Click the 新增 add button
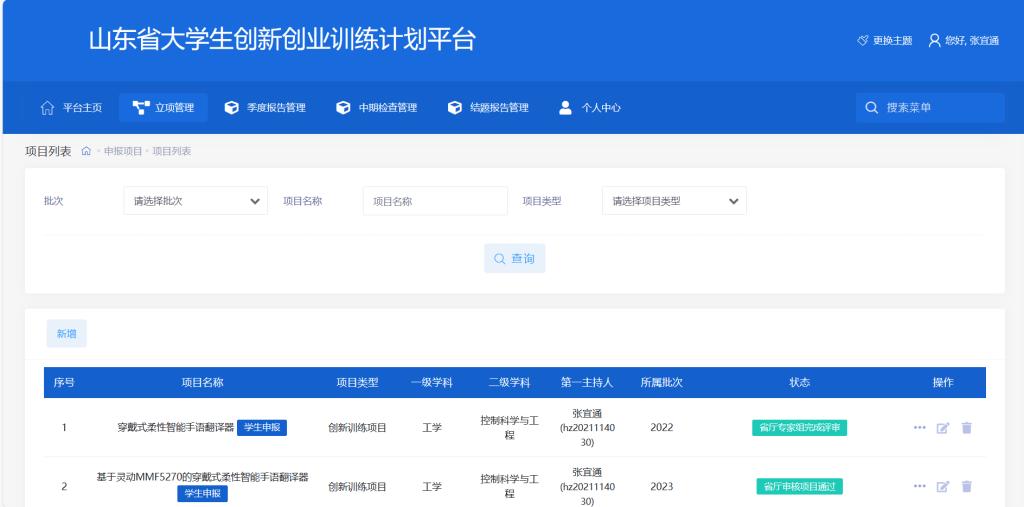1024x507 pixels. 66,334
